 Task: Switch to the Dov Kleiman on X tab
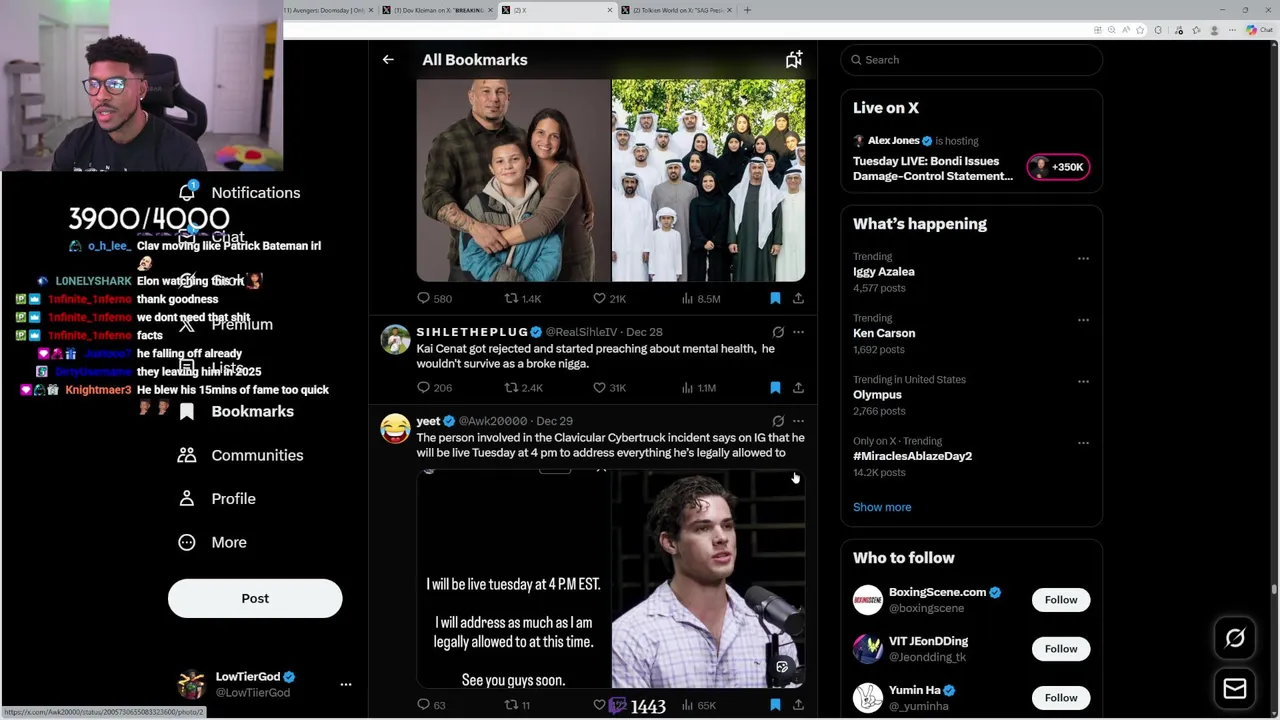[438, 10]
